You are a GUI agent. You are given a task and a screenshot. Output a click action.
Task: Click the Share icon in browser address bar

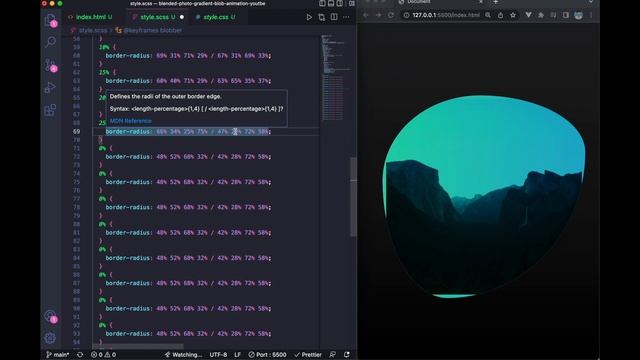pyautogui.click(x=500, y=15)
